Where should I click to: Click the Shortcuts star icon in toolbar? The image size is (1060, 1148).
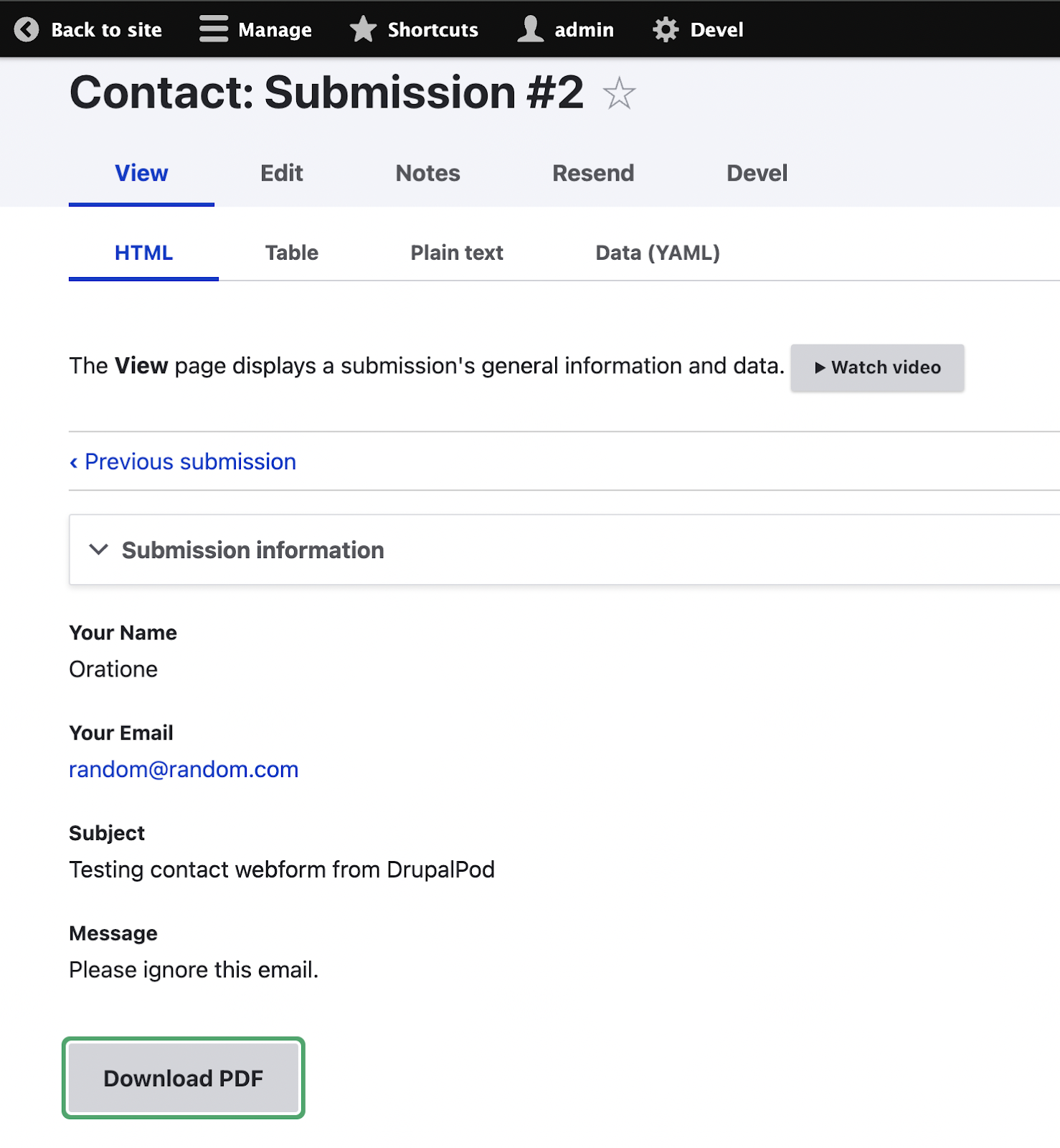tap(363, 29)
